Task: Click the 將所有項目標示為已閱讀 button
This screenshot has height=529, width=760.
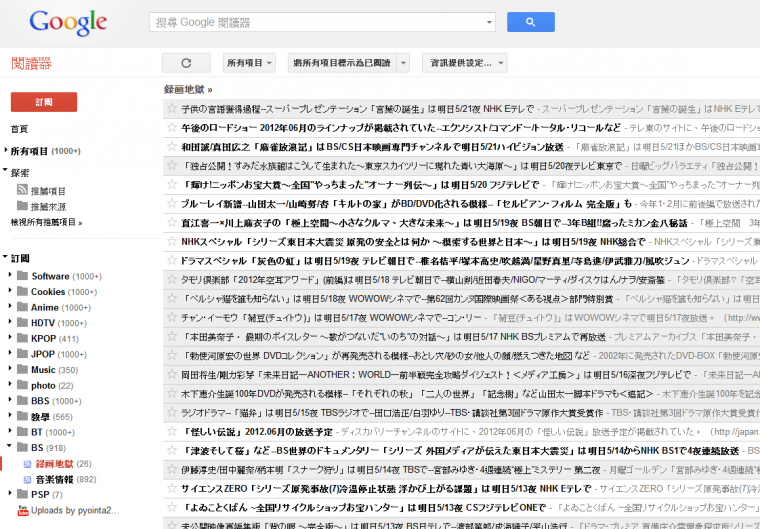Action: click(342, 63)
